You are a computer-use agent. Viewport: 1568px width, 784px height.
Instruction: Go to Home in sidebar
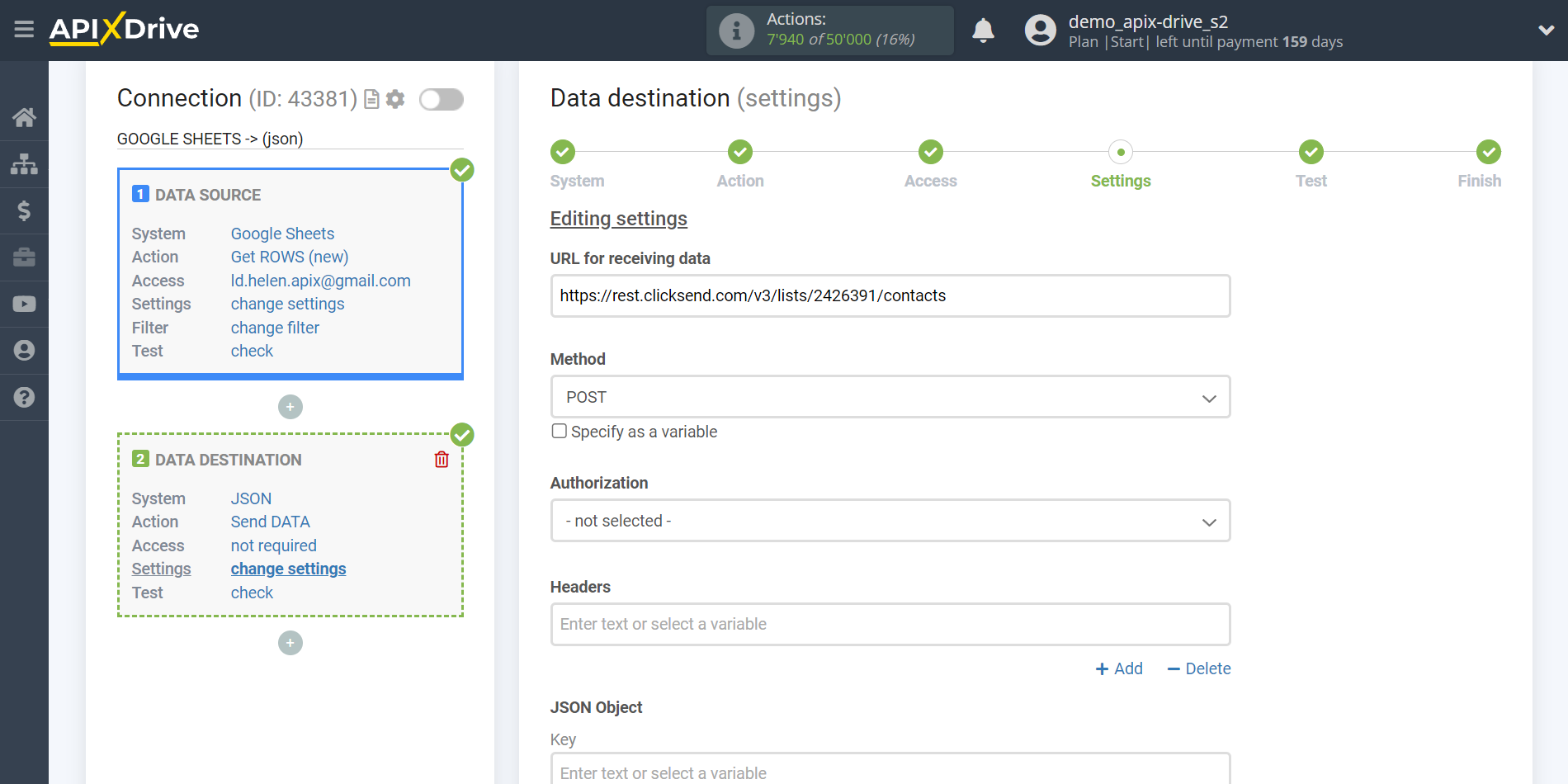(x=24, y=117)
